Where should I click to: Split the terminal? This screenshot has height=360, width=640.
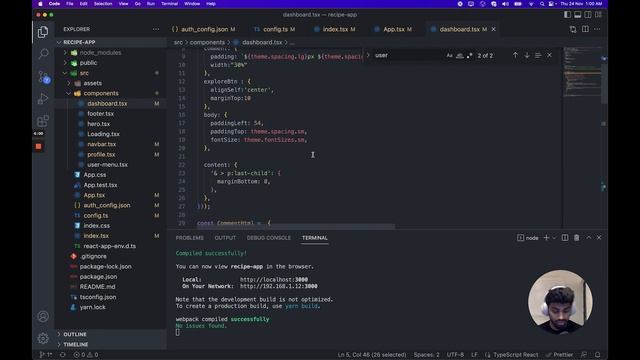tap(565, 238)
